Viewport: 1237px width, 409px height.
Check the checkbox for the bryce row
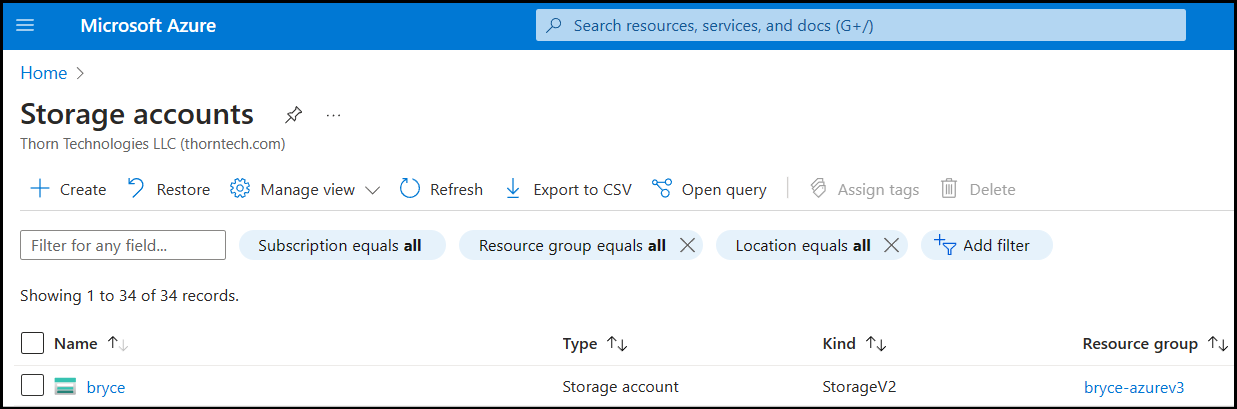32,386
